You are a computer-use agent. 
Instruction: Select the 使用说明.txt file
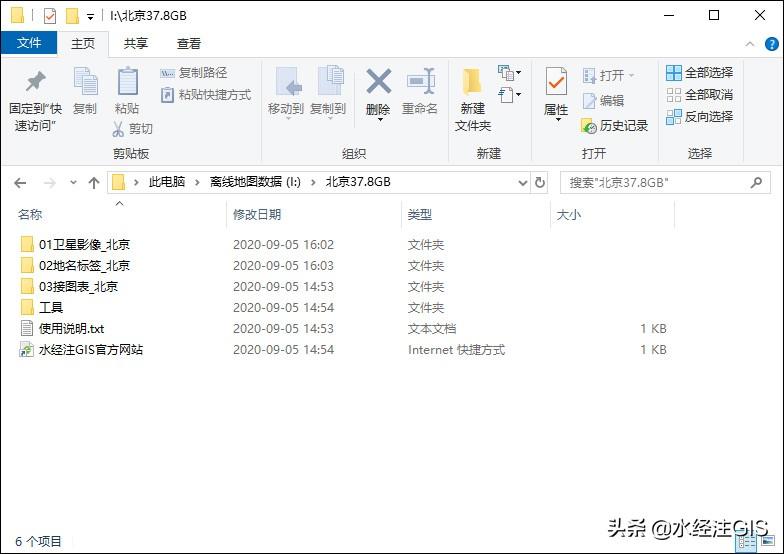click(x=71, y=329)
